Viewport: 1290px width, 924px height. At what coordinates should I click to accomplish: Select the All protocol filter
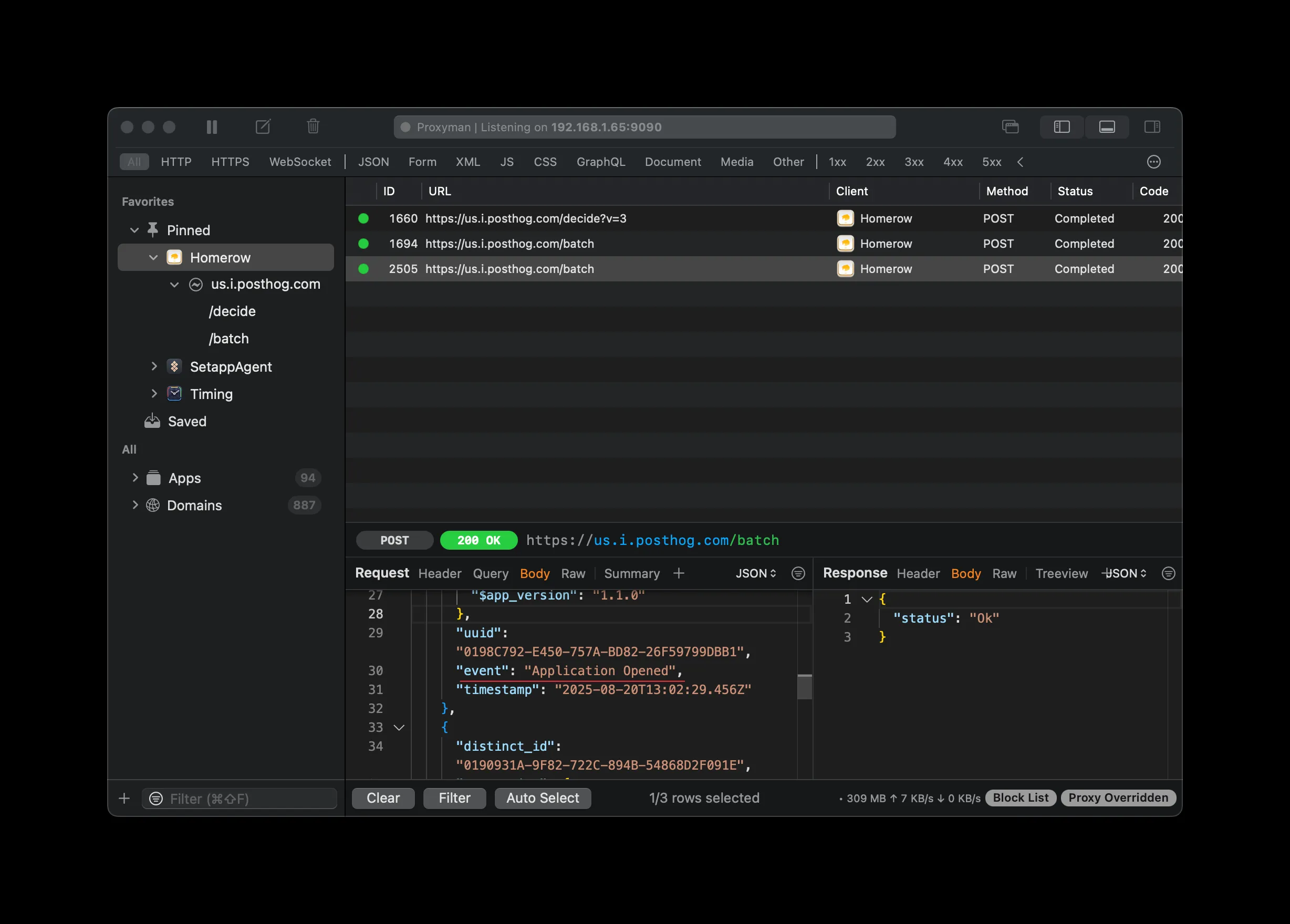pos(134,162)
